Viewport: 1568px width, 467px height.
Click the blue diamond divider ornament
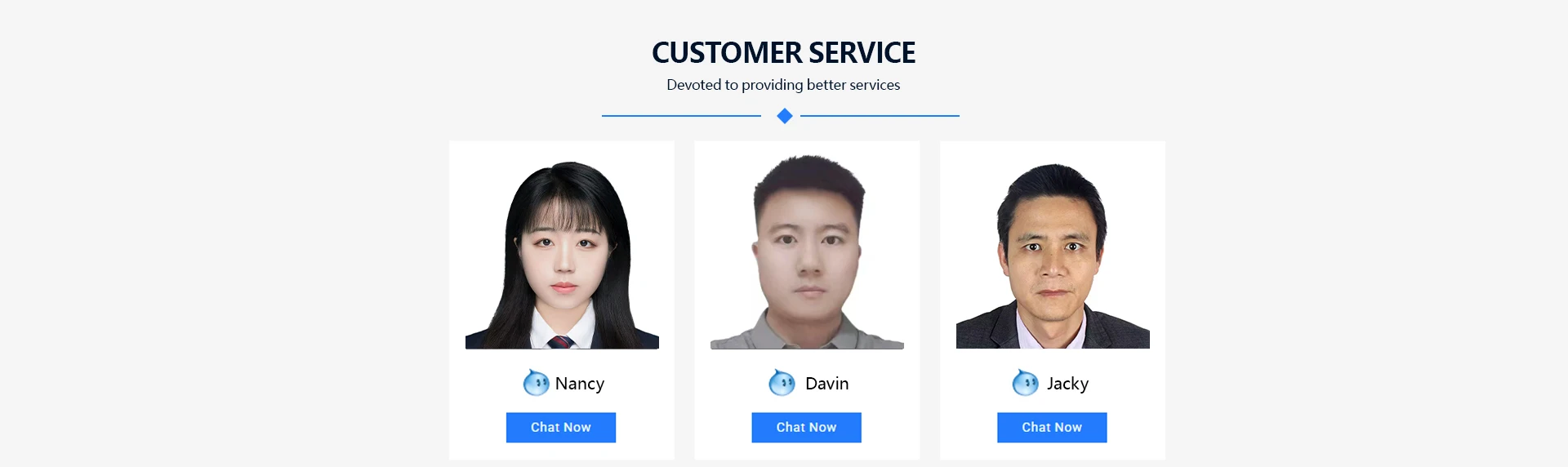pyautogui.click(x=785, y=116)
